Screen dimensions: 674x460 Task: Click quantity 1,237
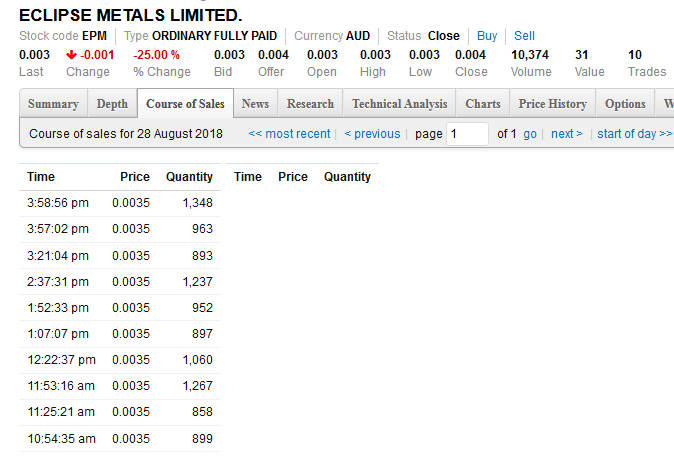[x=198, y=282]
